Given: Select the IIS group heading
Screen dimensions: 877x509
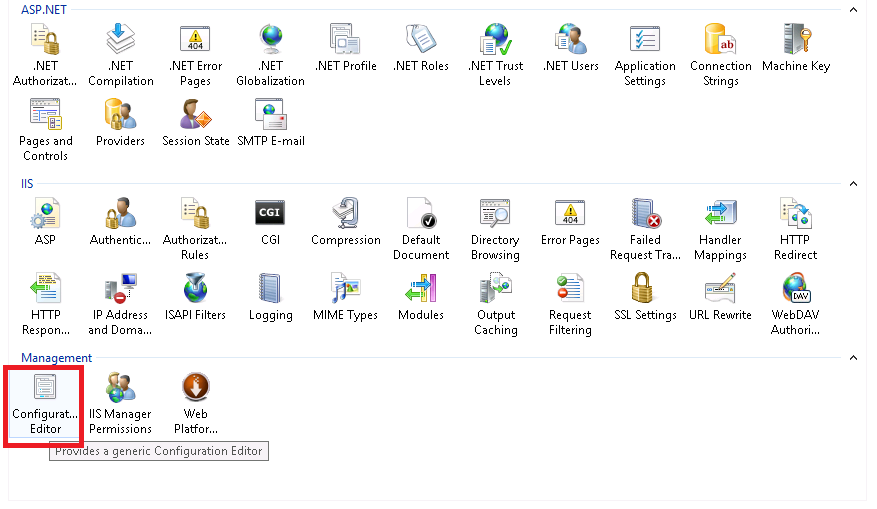Looking at the screenshot, I should (x=27, y=183).
